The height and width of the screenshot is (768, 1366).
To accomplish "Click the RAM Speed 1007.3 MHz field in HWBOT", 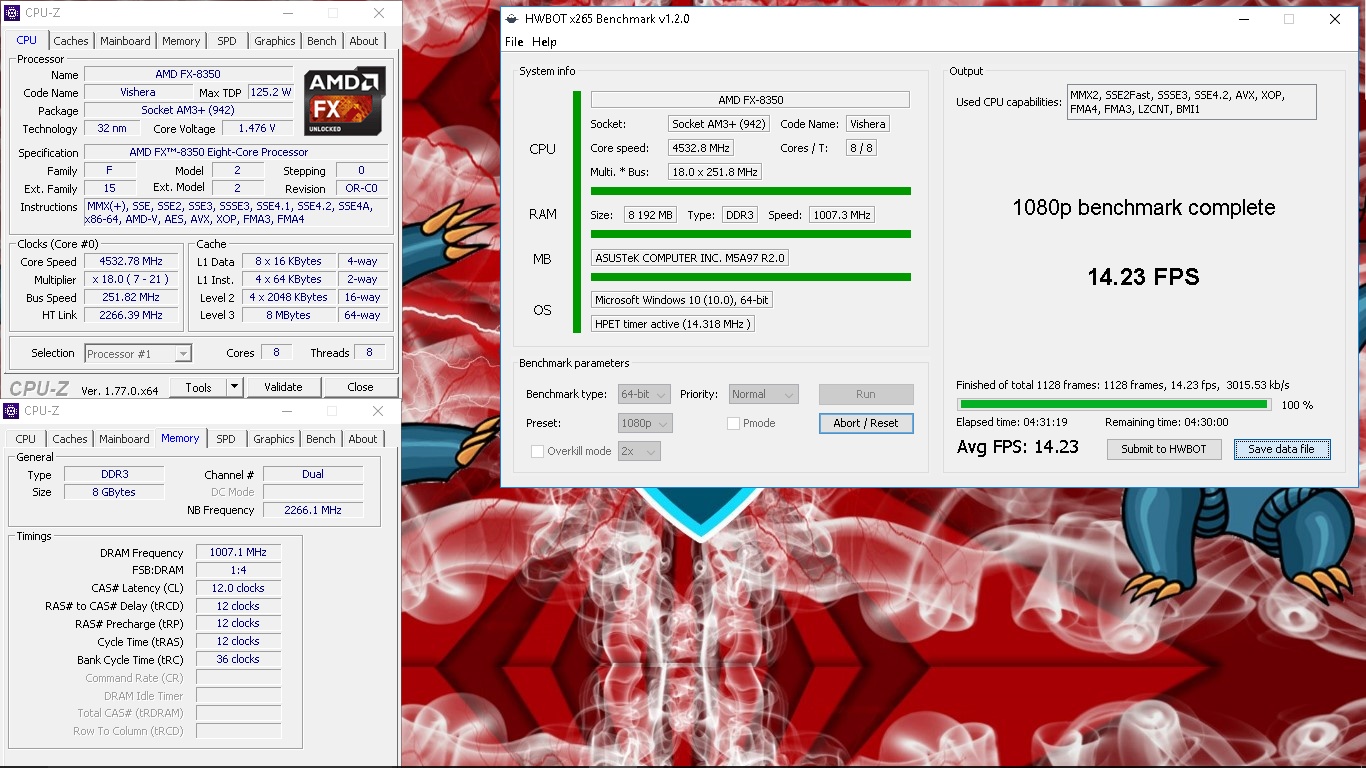I will point(842,215).
